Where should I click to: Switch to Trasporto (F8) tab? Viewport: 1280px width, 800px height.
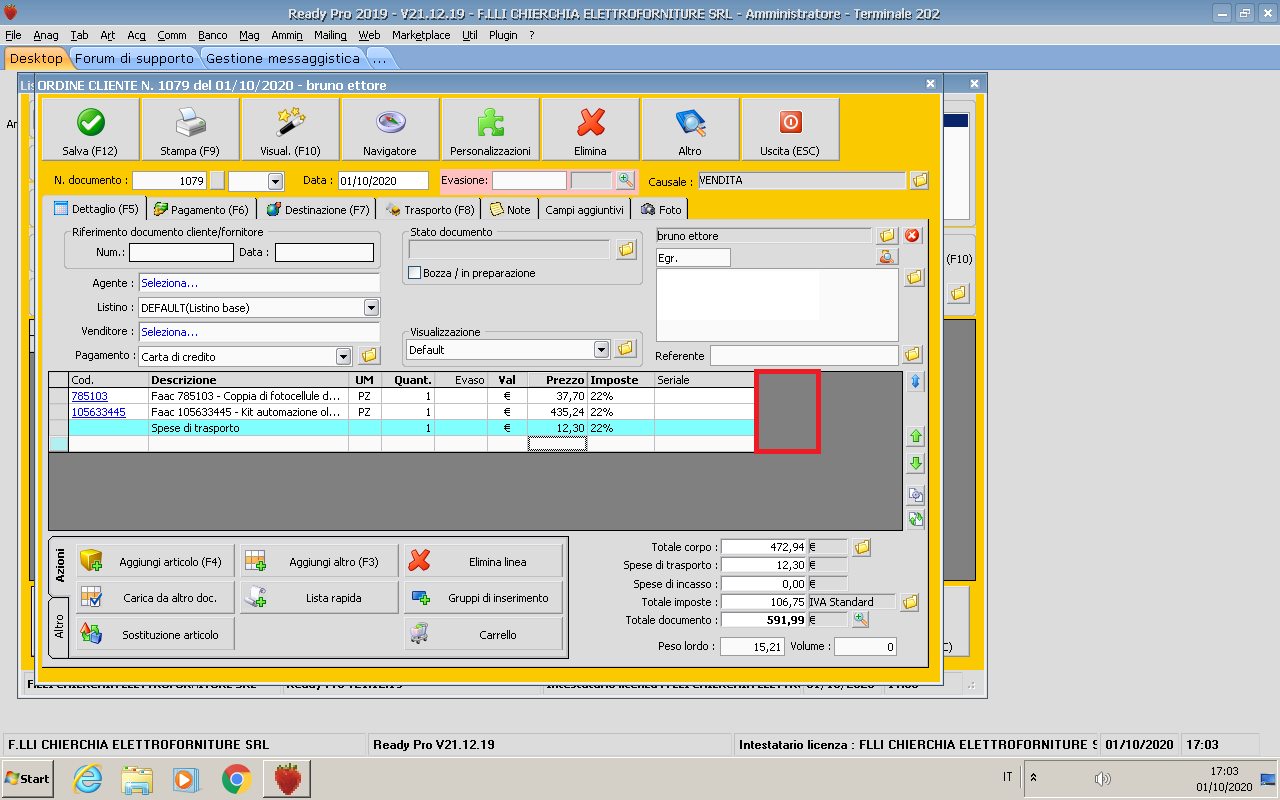point(430,209)
